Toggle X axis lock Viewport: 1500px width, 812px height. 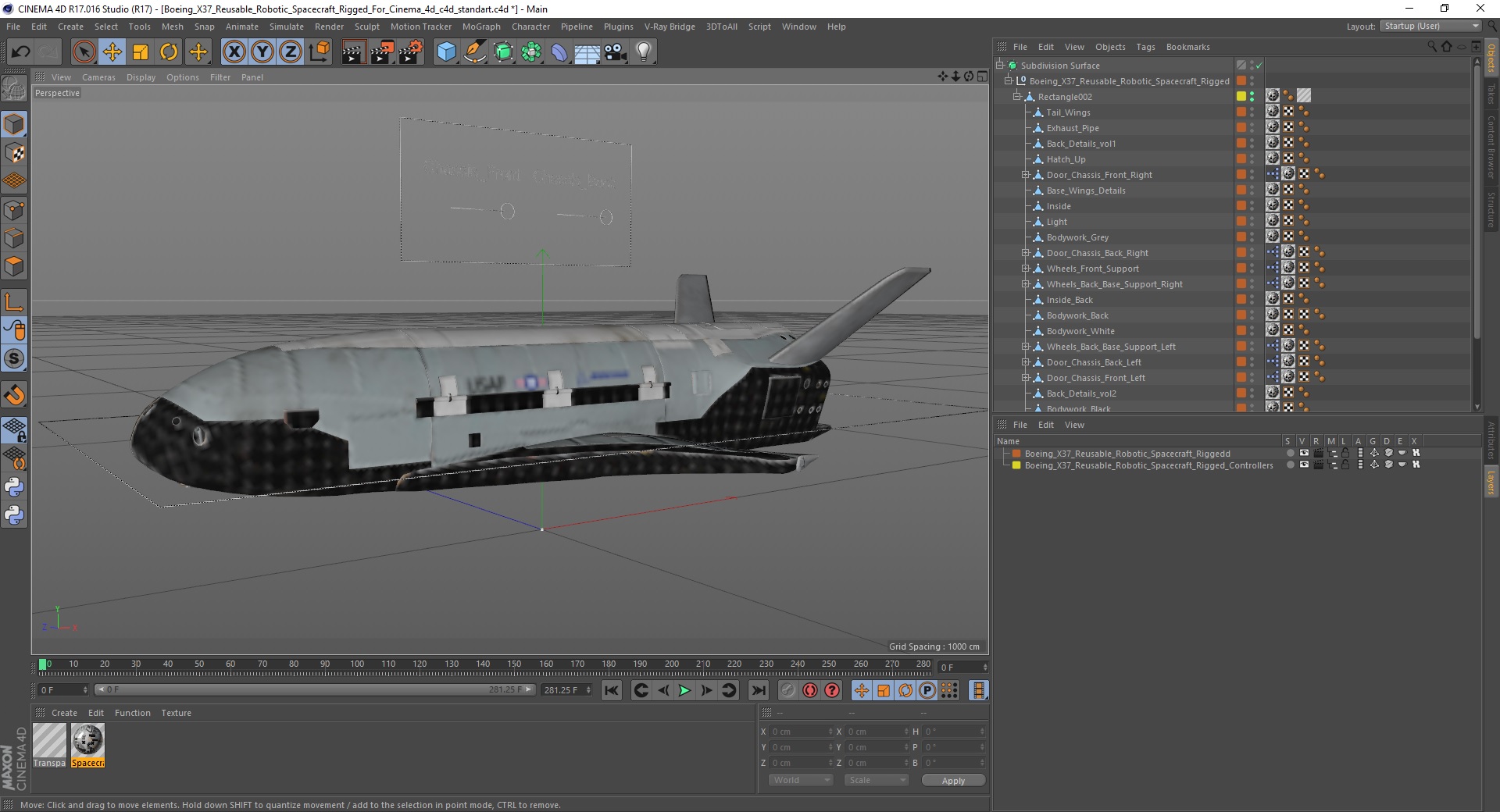pos(234,52)
